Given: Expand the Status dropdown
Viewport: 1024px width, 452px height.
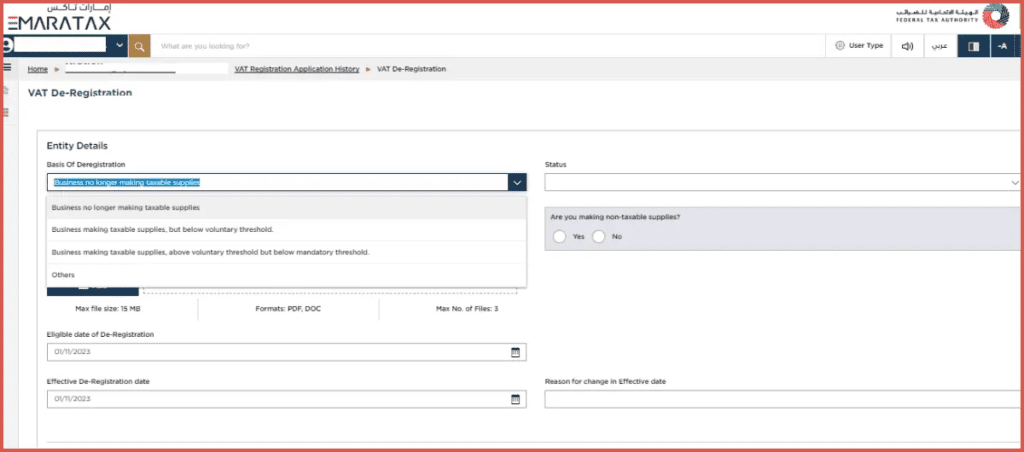Looking at the screenshot, I should point(1014,183).
